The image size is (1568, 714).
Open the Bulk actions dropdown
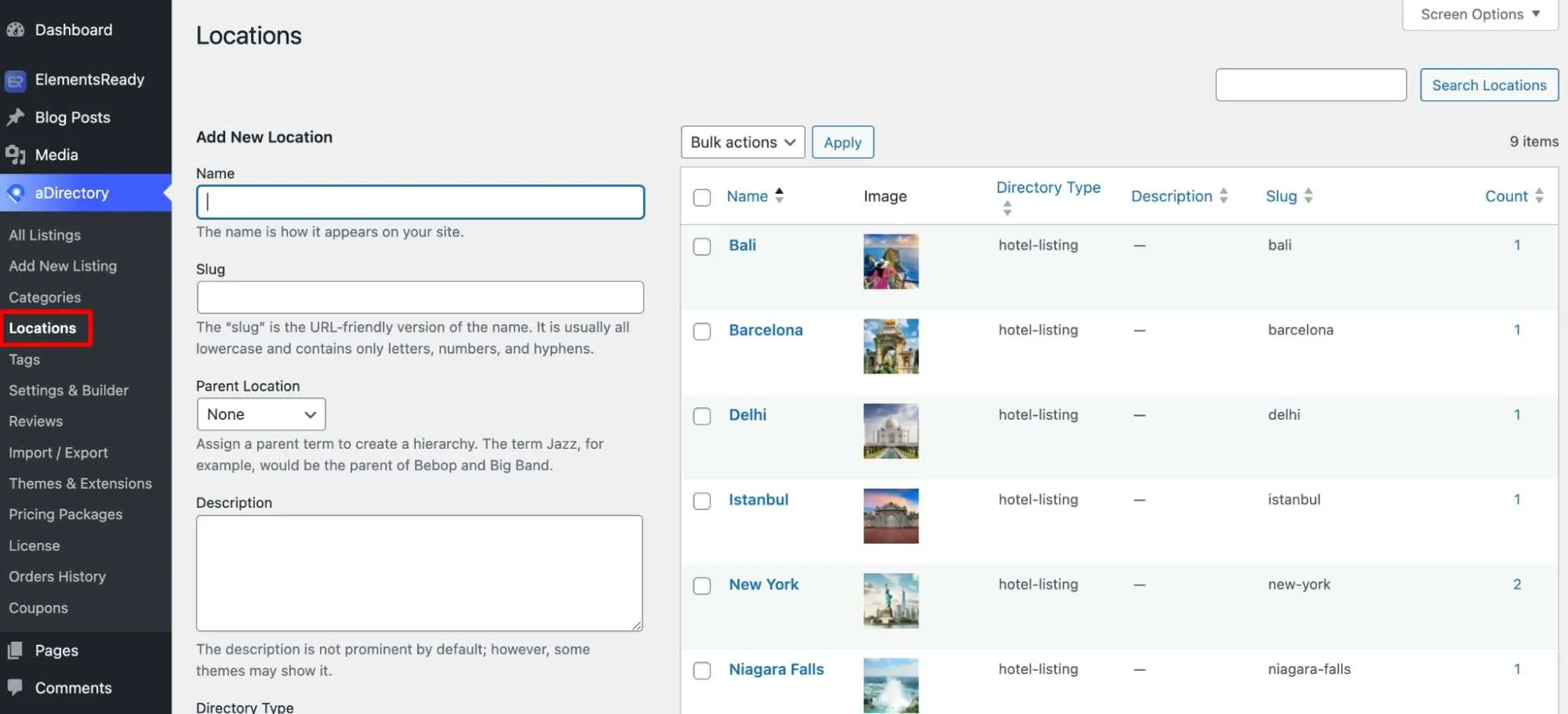click(743, 142)
